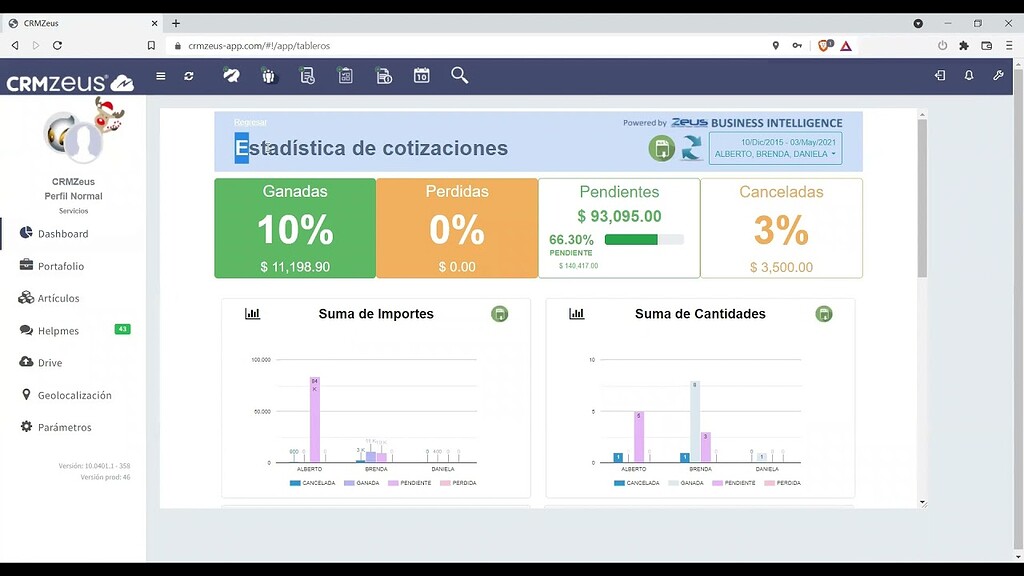Open the search magnifier icon

460,75
